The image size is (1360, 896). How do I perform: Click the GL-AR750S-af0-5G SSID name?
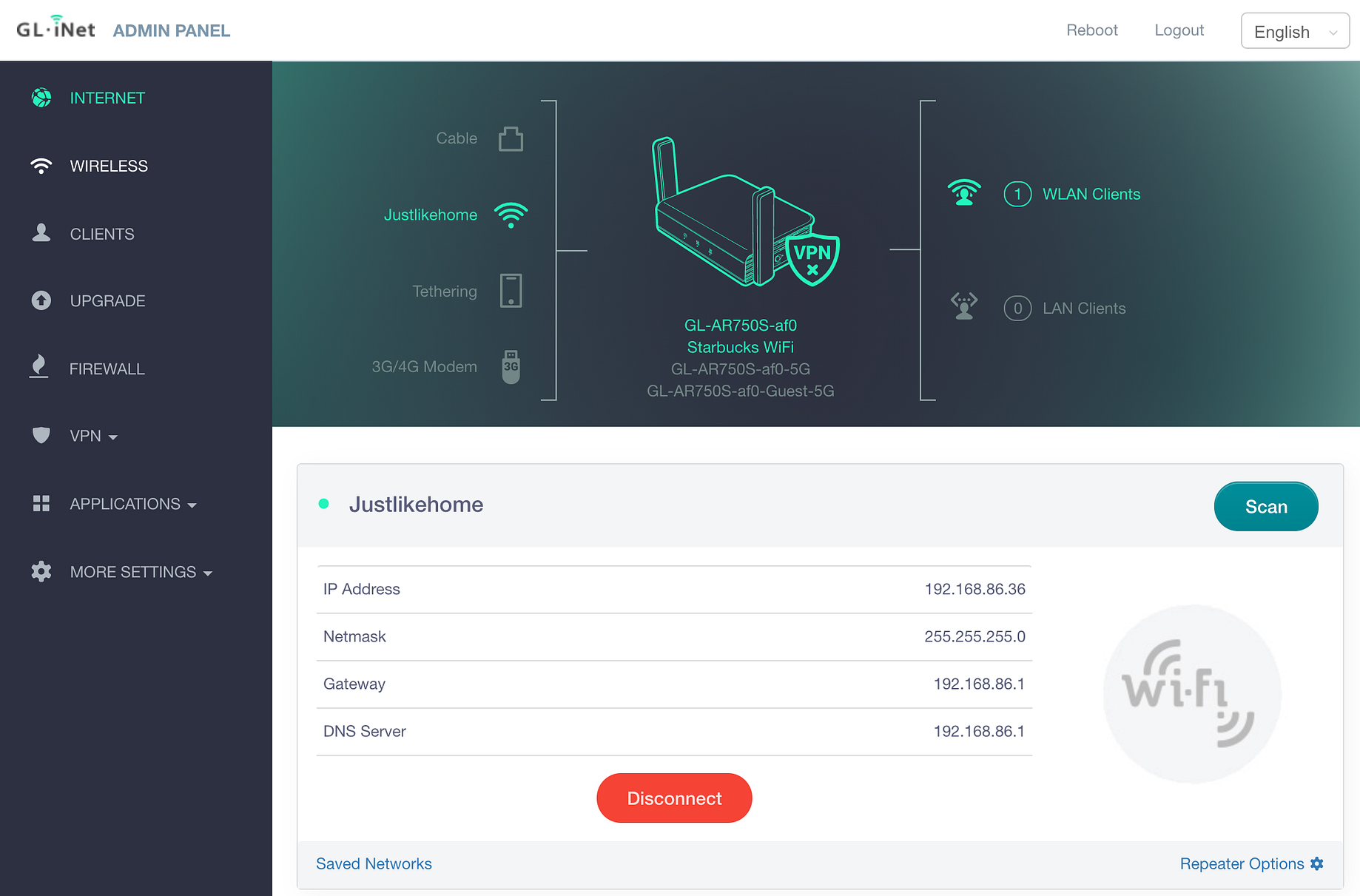point(741,369)
